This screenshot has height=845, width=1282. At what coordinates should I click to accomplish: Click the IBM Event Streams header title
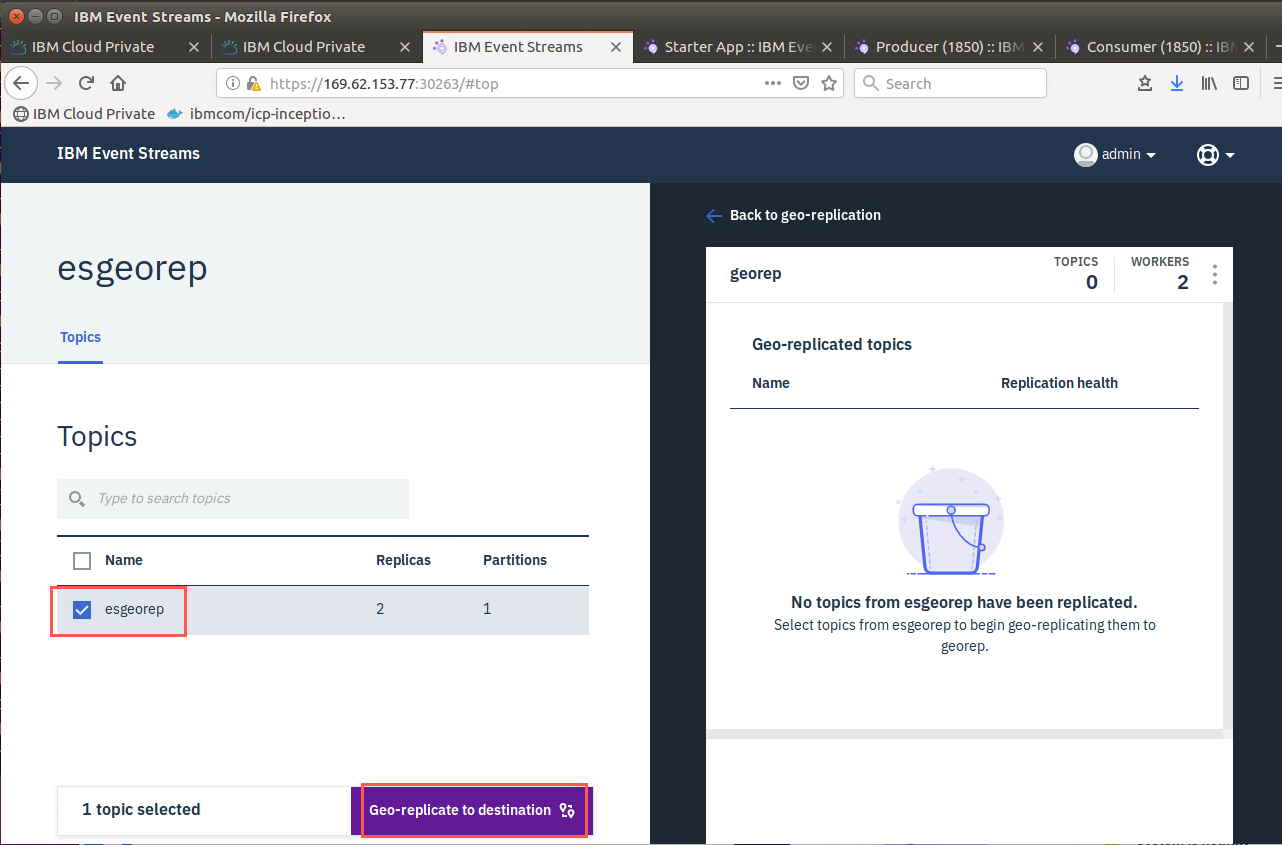point(128,154)
